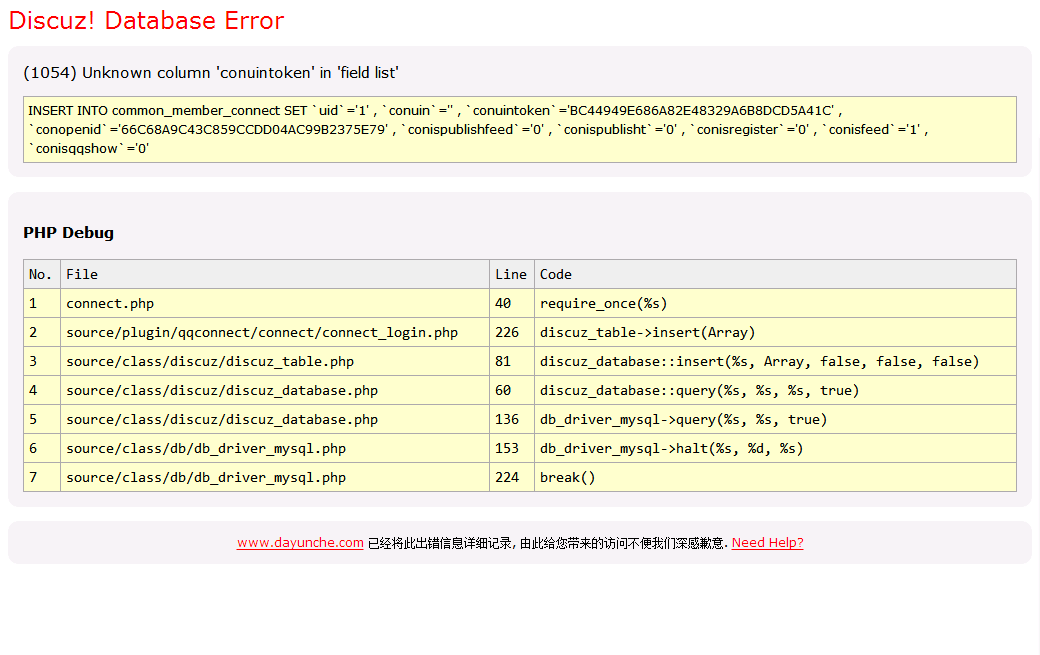This screenshot has width=1040, height=655.
Task: Click the 'No.' column header
Action: [42, 274]
